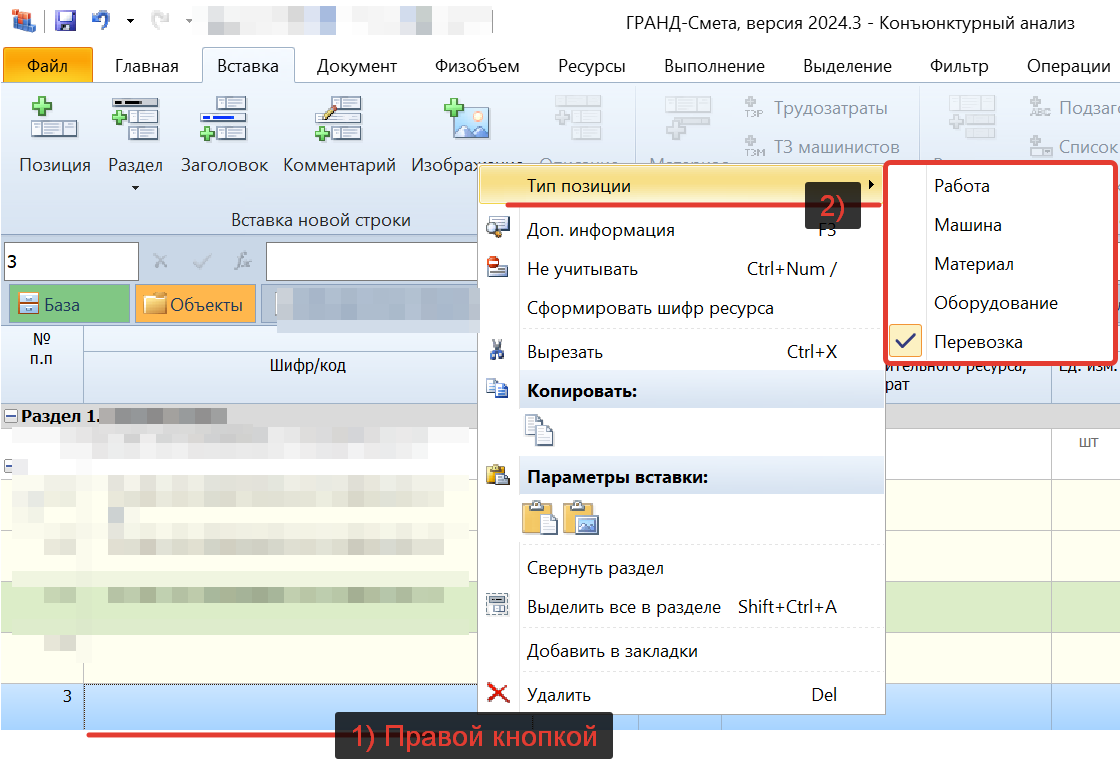
Task: Choose Свернуть раздел in context menu
Action: coord(680,568)
